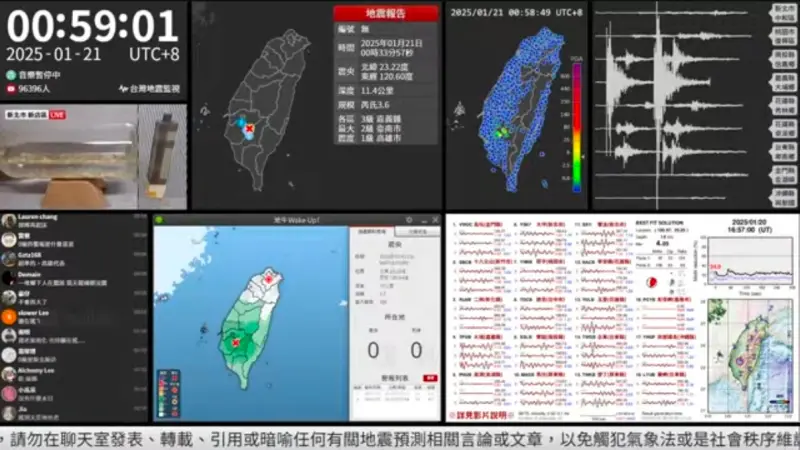Switch to the inactive grey tab in Wake Up! panel
800x450 pixels.
point(417,232)
